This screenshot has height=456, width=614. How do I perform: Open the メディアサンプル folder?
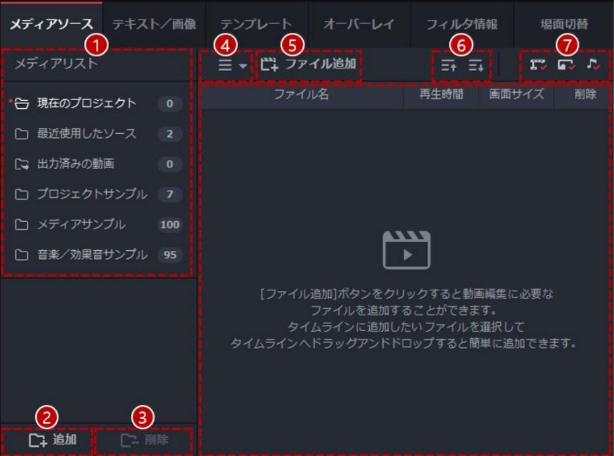click(x=83, y=224)
